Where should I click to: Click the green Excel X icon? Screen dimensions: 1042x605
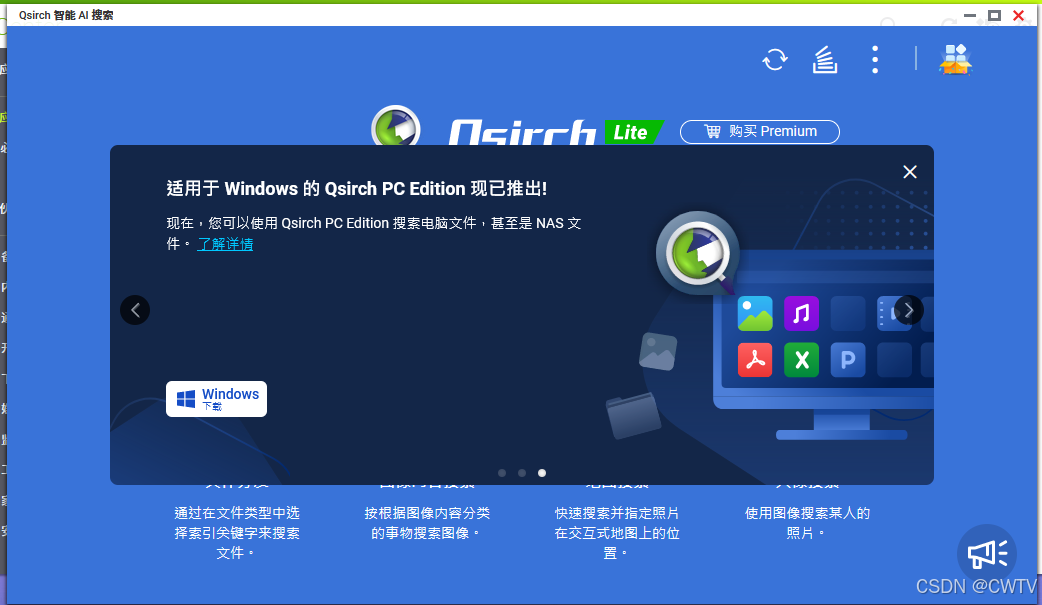[x=801, y=360]
